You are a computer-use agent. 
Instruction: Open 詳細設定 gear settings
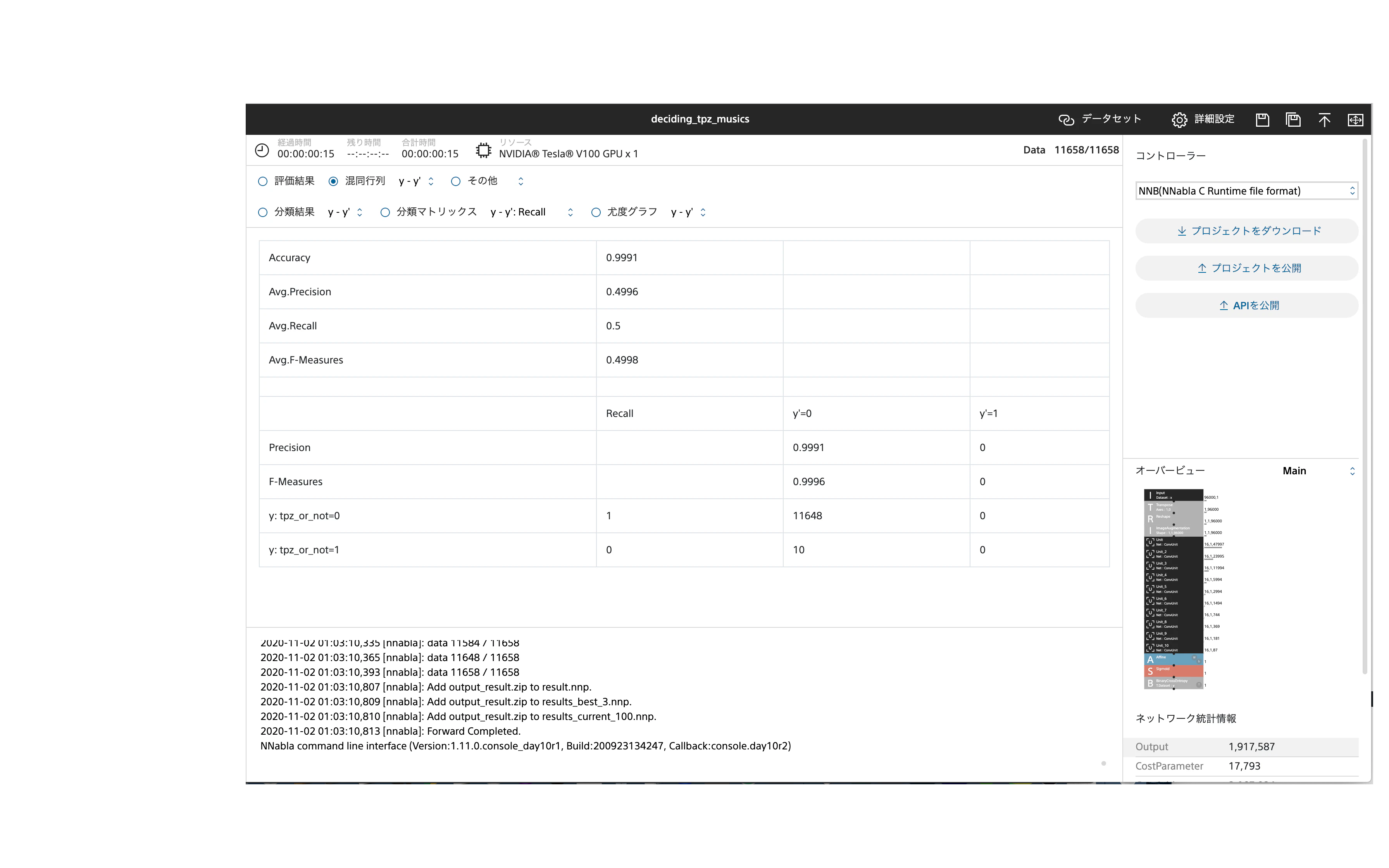point(1179,119)
